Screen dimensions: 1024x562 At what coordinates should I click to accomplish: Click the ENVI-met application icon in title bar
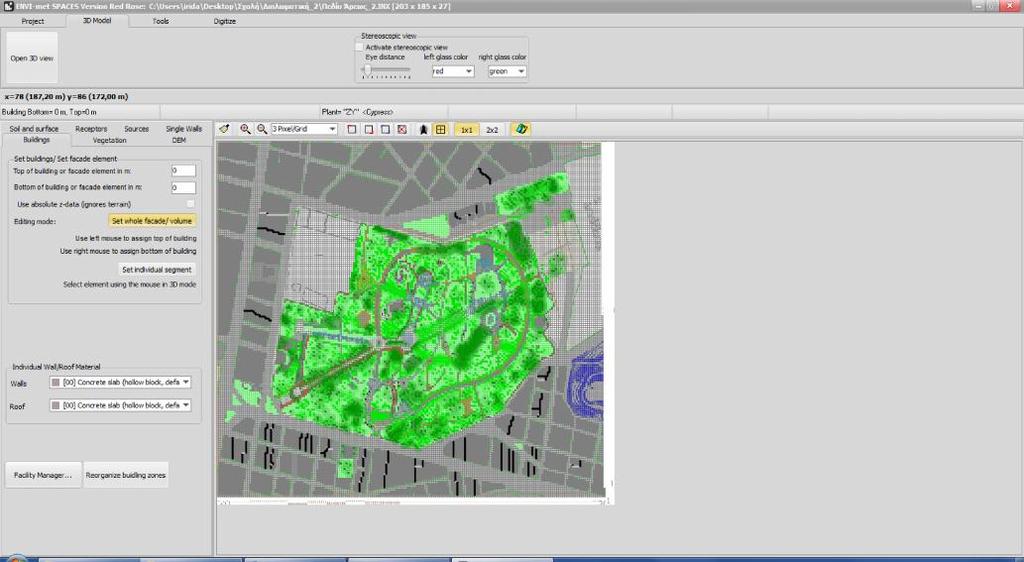pos(8,6)
